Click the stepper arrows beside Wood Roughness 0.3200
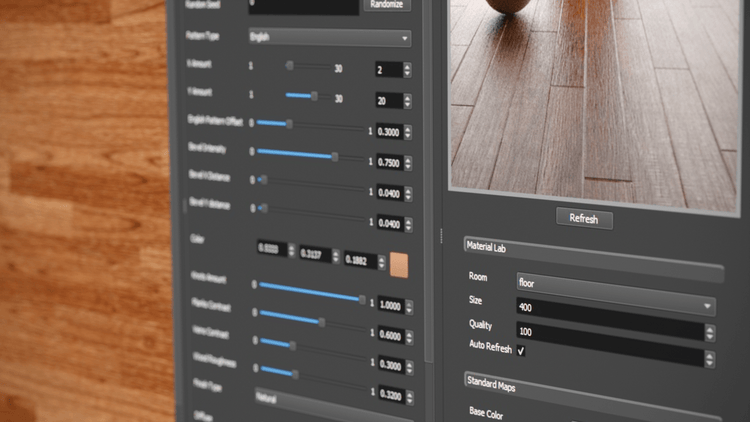 click(x=410, y=397)
